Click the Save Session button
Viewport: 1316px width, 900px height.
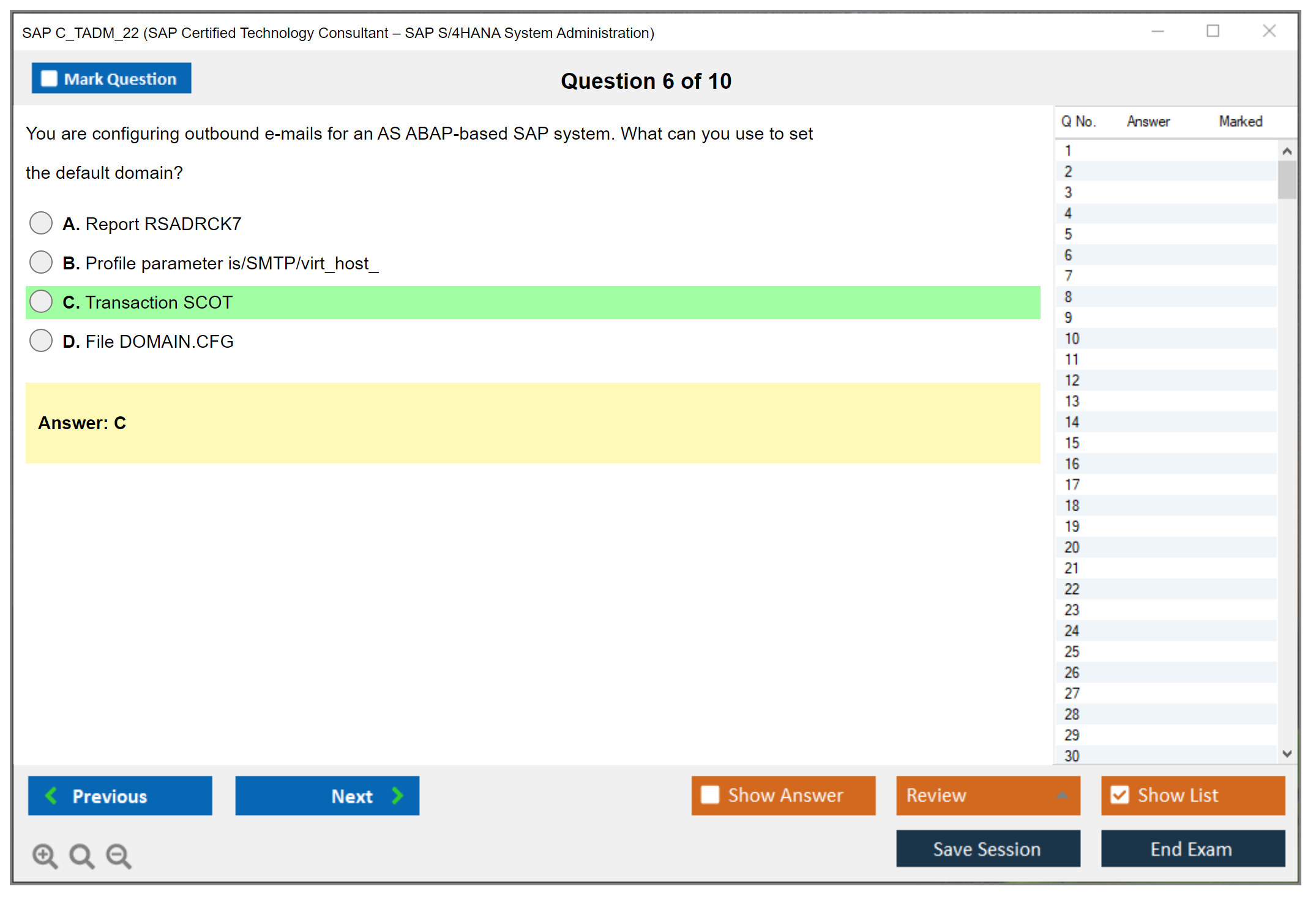click(987, 849)
